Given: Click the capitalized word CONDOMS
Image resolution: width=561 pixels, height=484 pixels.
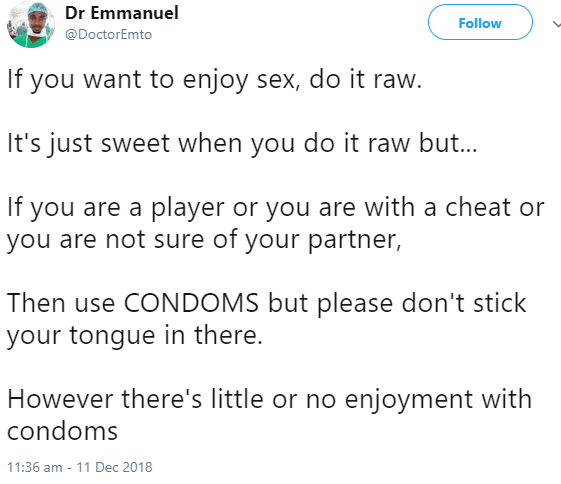Looking at the screenshot, I should [191, 303].
